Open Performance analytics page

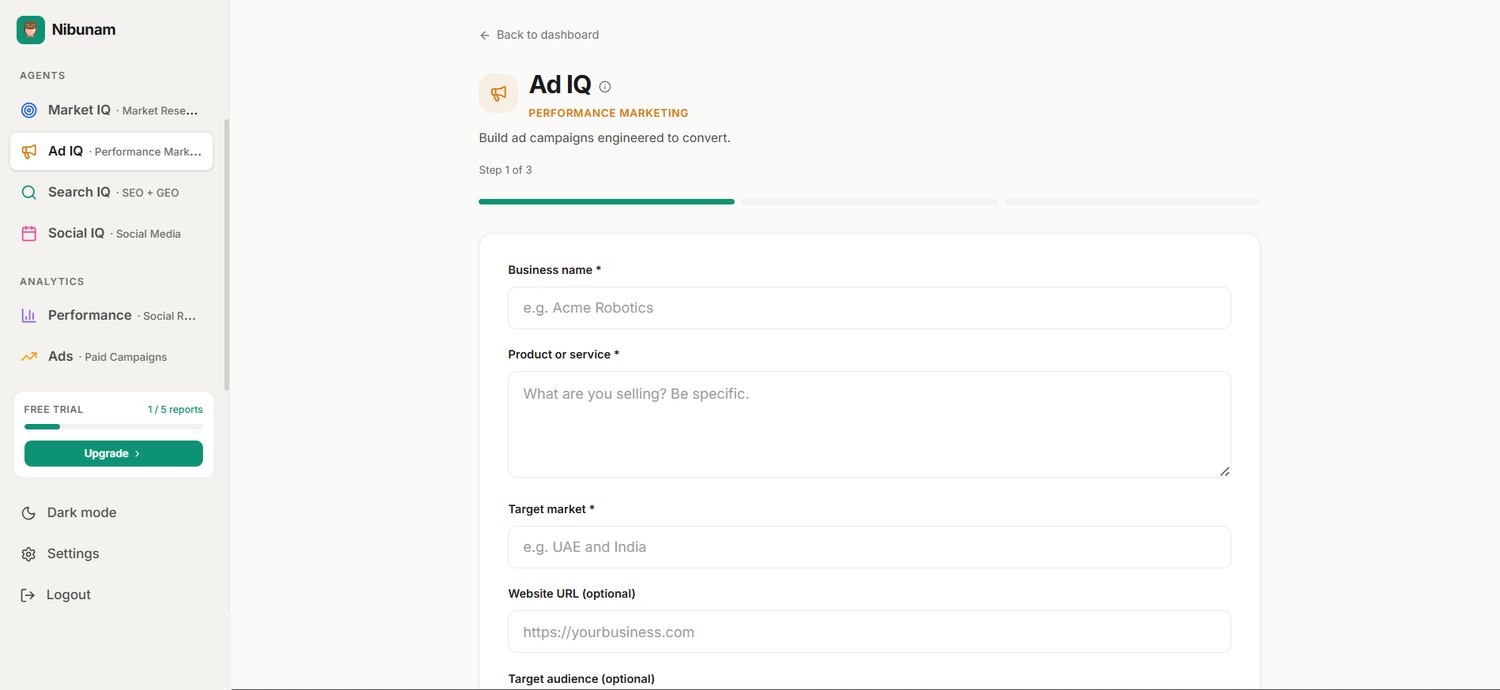pos(111,315)
